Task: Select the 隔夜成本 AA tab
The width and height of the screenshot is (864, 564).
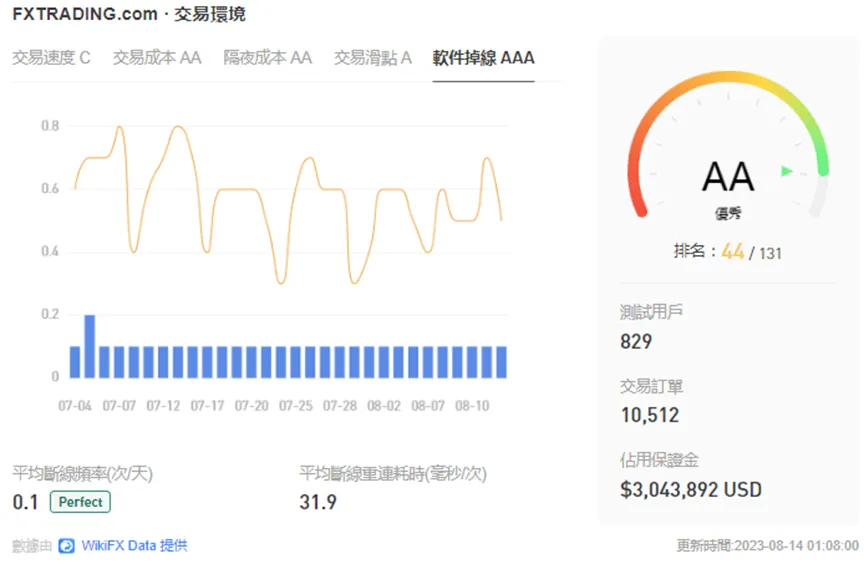Action: tap(268, 58)
